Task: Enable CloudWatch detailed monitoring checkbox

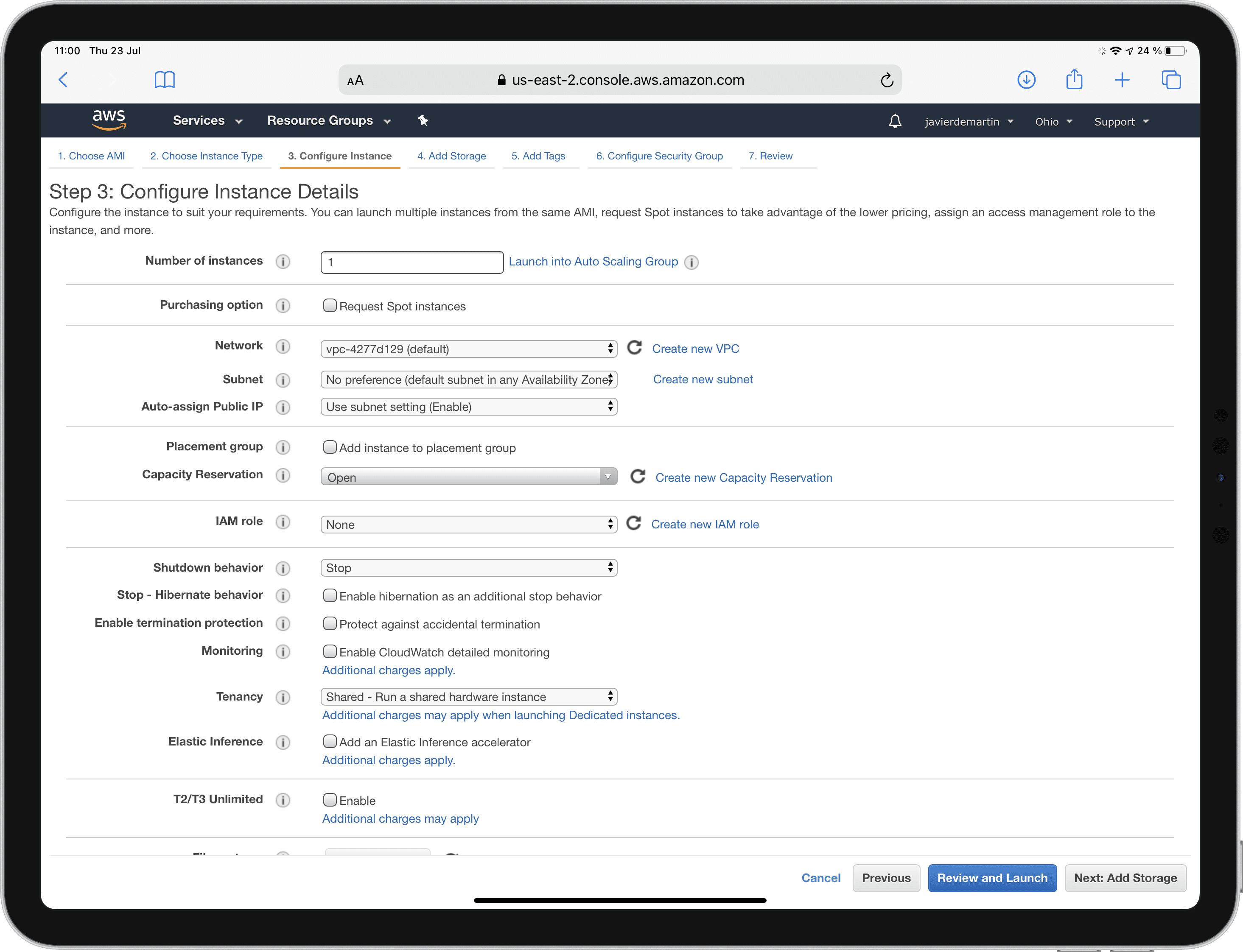Action: (x=329, y=652)
